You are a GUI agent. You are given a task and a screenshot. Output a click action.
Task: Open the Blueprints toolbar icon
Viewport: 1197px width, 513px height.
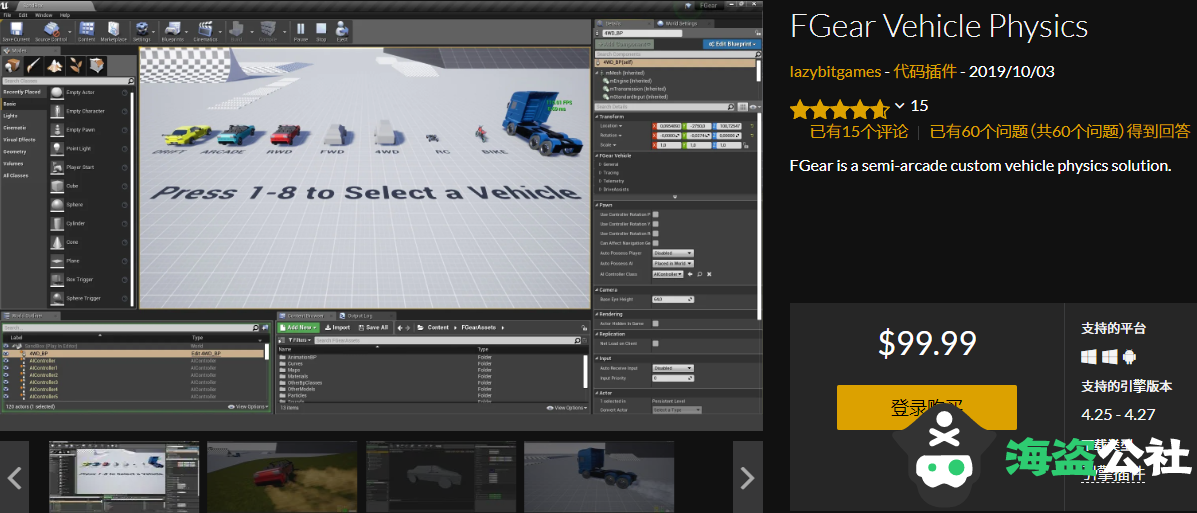tap(173, 31)
